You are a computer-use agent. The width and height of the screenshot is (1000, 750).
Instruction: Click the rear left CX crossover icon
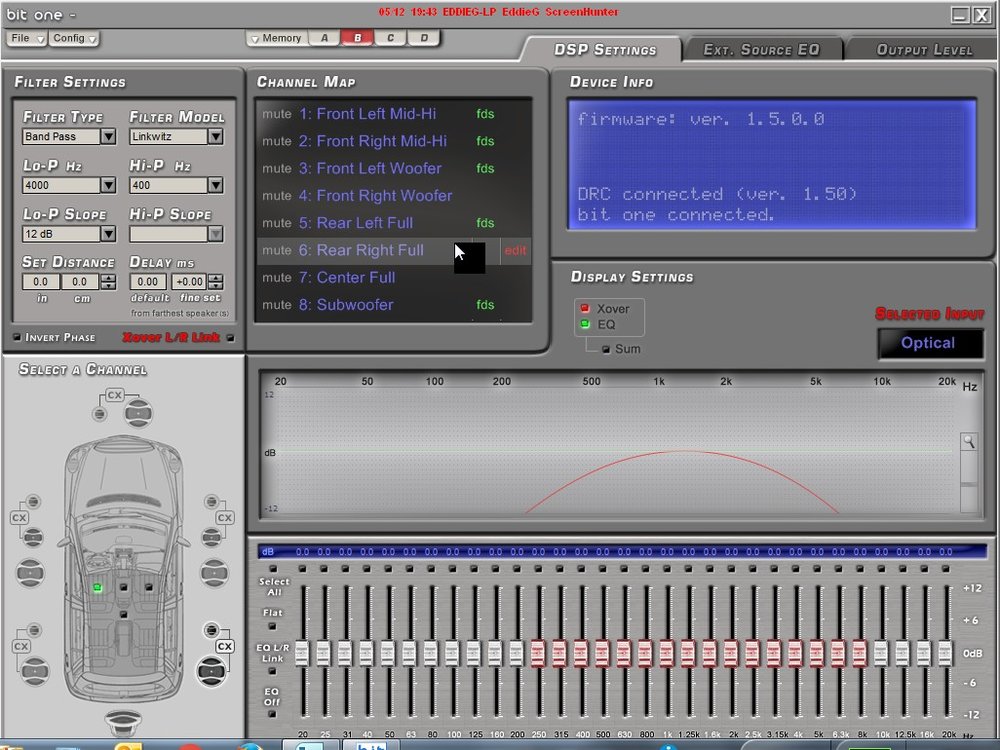(x=21, y=646)
